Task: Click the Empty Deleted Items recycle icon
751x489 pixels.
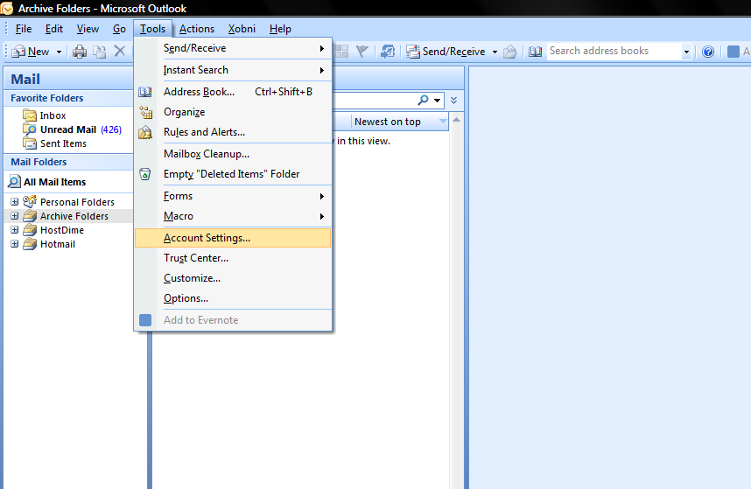Action: (145, 174)
